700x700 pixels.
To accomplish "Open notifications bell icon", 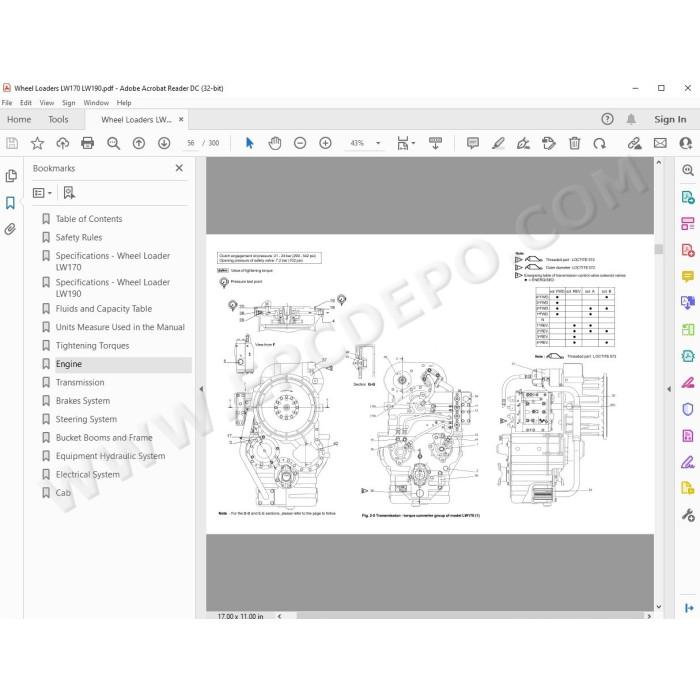I will coord(631,119).
